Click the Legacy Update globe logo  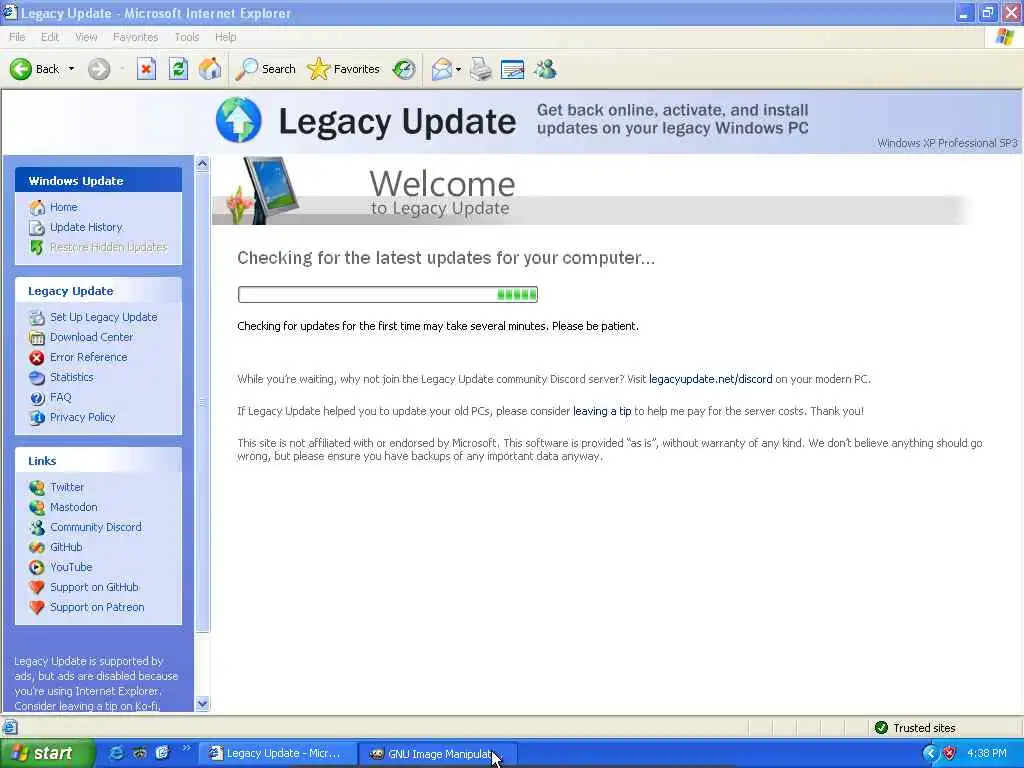click(238, 120)
